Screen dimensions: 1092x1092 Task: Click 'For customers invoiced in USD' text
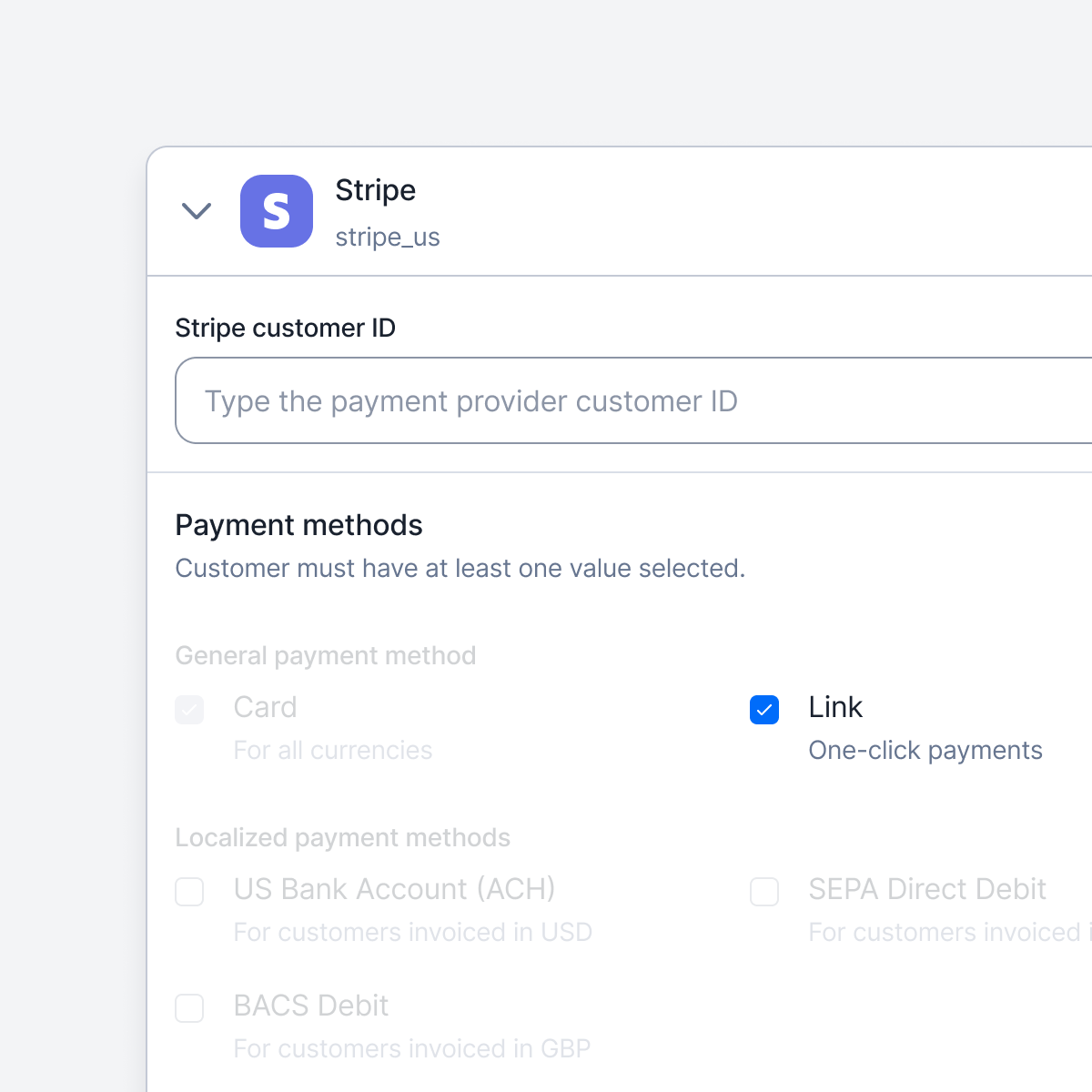point(413,932)
